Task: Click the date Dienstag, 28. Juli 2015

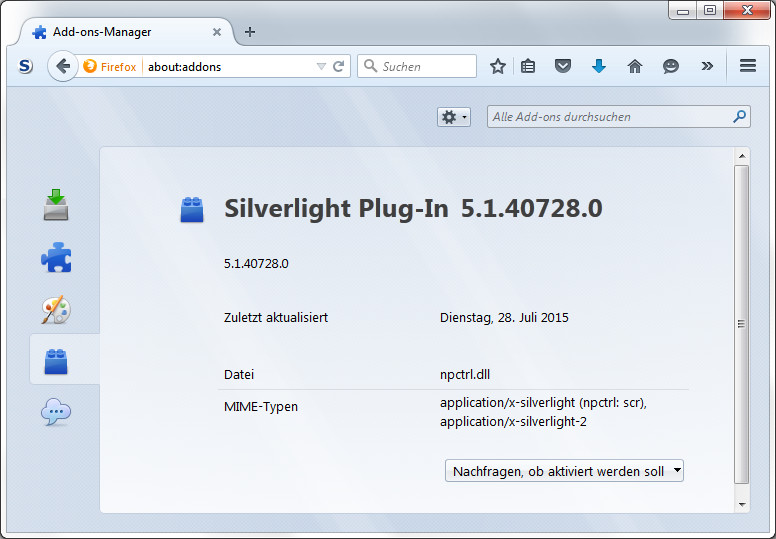Action: tap(504, 317)
